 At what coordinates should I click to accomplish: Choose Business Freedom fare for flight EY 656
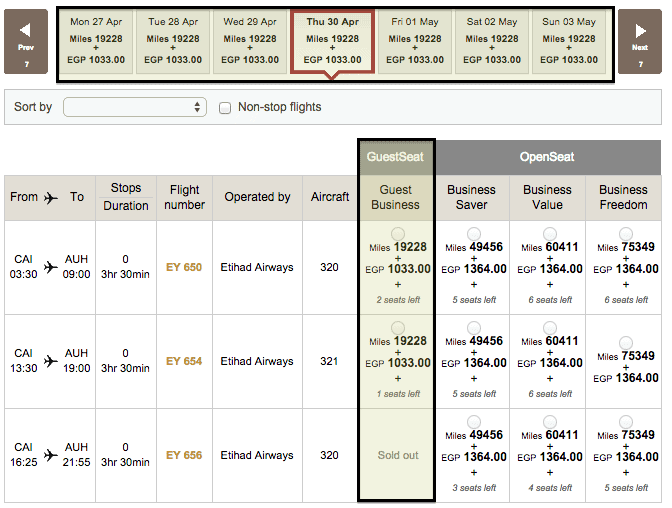[x=625, y=421]
